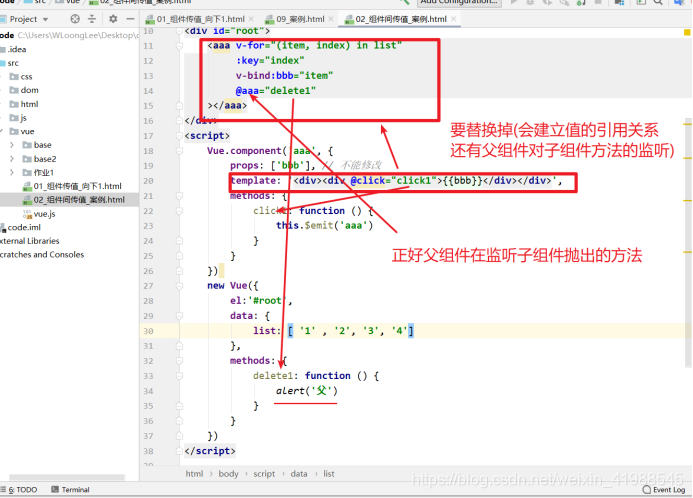Open the Project panel gear settings

pyautogui.click(x=113, y=19)
